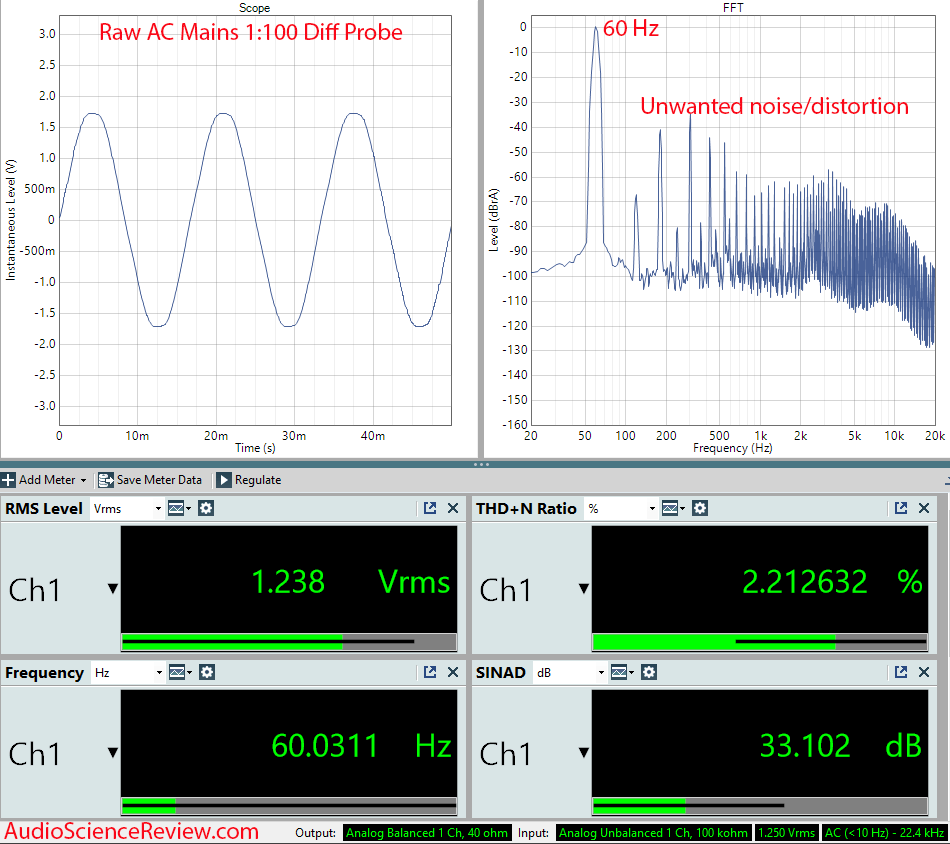The height and width of the screenshot is (844, 950).
Task: Click the 33.102 dB reading
Action: [841, 745]
